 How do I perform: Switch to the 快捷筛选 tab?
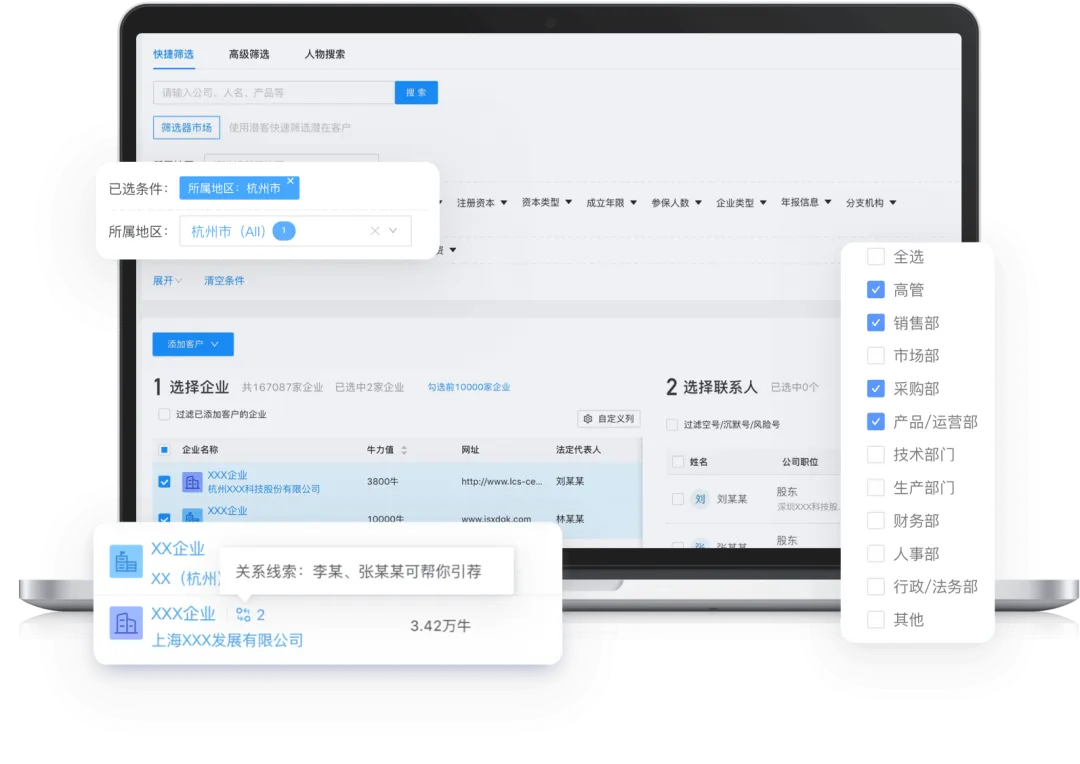173,54
